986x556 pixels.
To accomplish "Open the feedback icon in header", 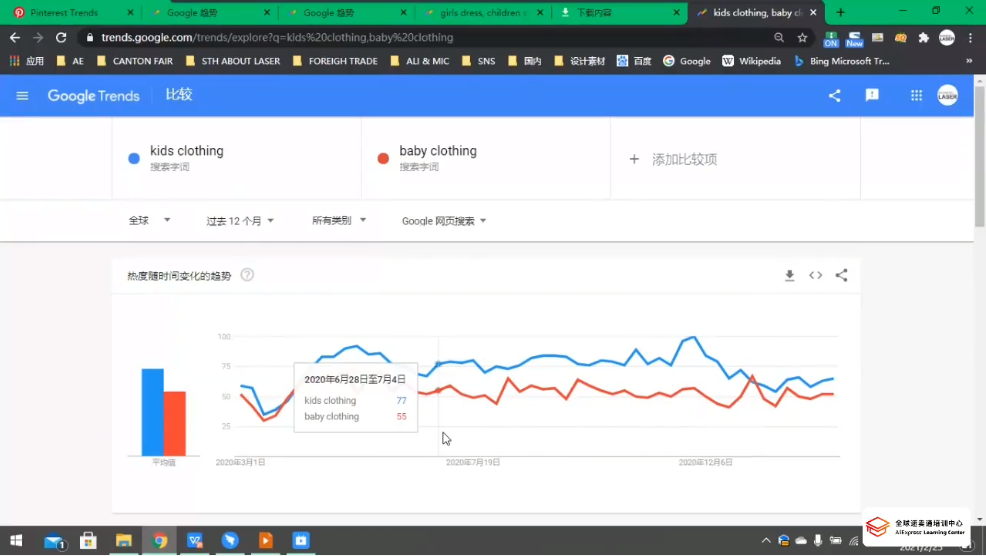I will click(x=872, y=96).
